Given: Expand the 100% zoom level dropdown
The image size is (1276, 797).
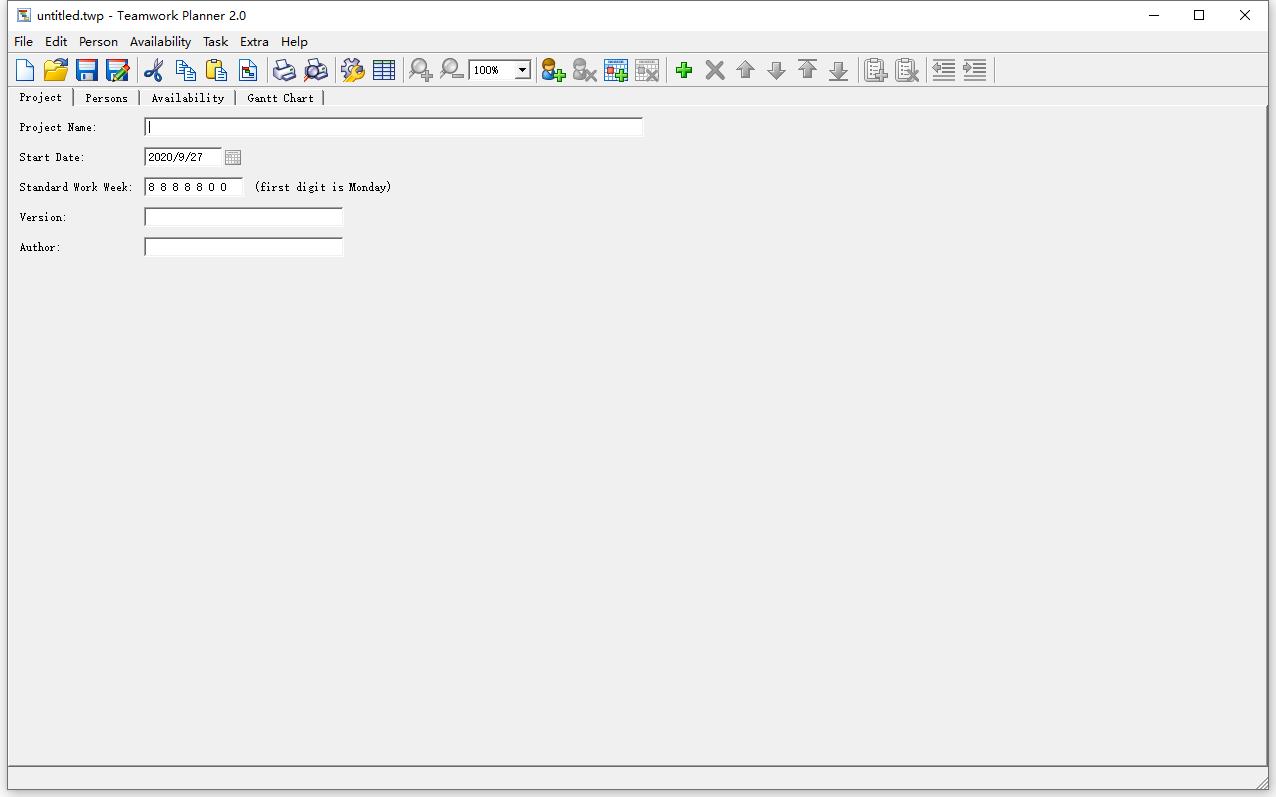Looking at the screenshot, I should (522, 70).
